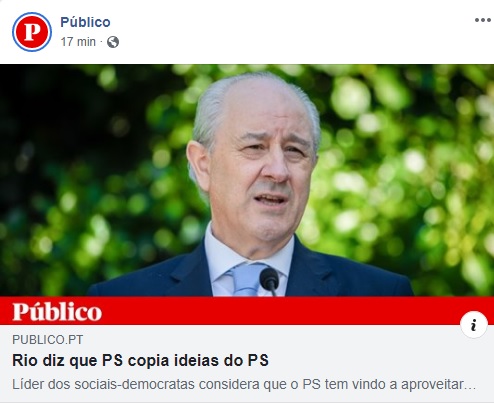Click the trailing ellipsis of truncated description
Screen dimensions: 494x404
coord(470,387)
